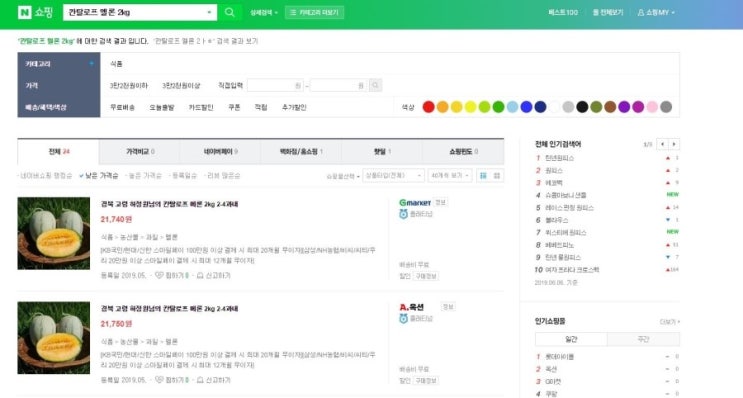Click the heart 찜하기 icon for 옥션 item
Image resolution: width=743 pixels, height=398 pixels.
coord(159,380)
